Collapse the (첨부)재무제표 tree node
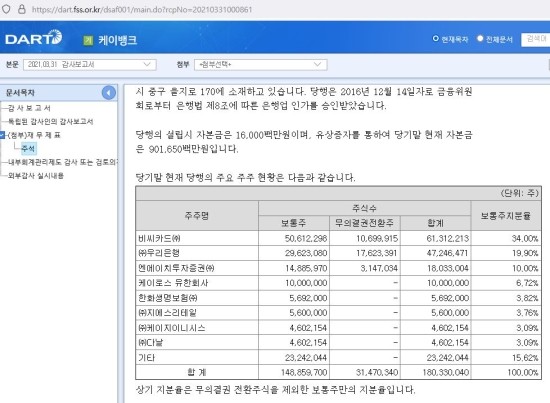Image resolution: width=550 pixels, height=403 pixels. pos(2,135)
